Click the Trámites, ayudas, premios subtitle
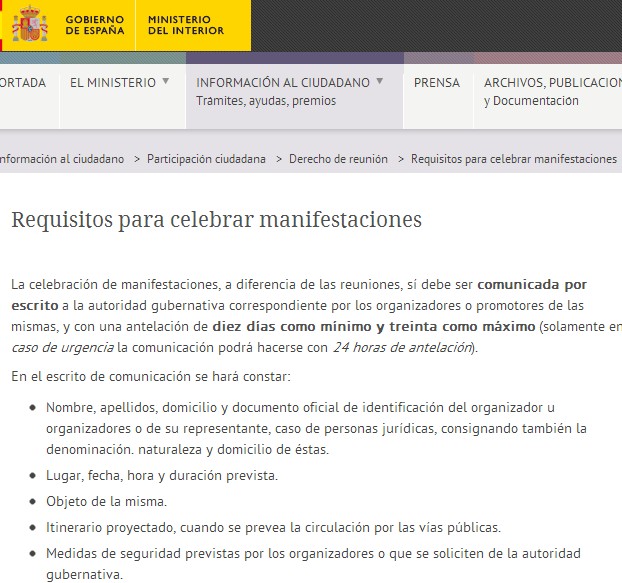The width and height of the screenshot is (622, 583). tap(266, 101)
